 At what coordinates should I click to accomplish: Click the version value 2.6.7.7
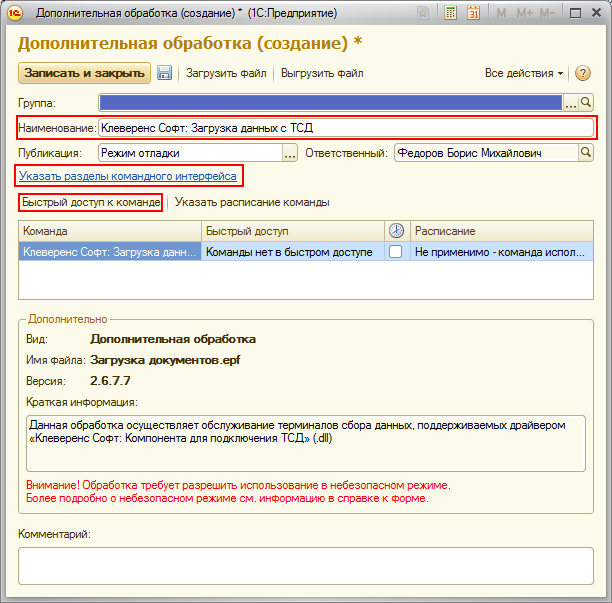pos(110,381)
